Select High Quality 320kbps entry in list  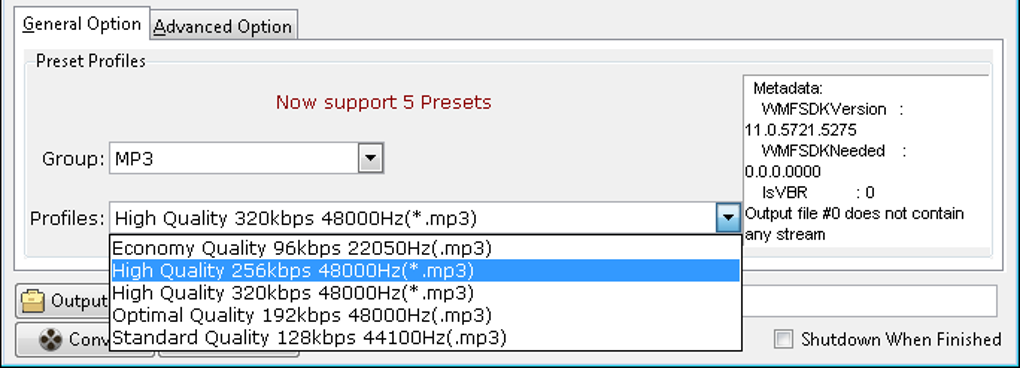425,293
